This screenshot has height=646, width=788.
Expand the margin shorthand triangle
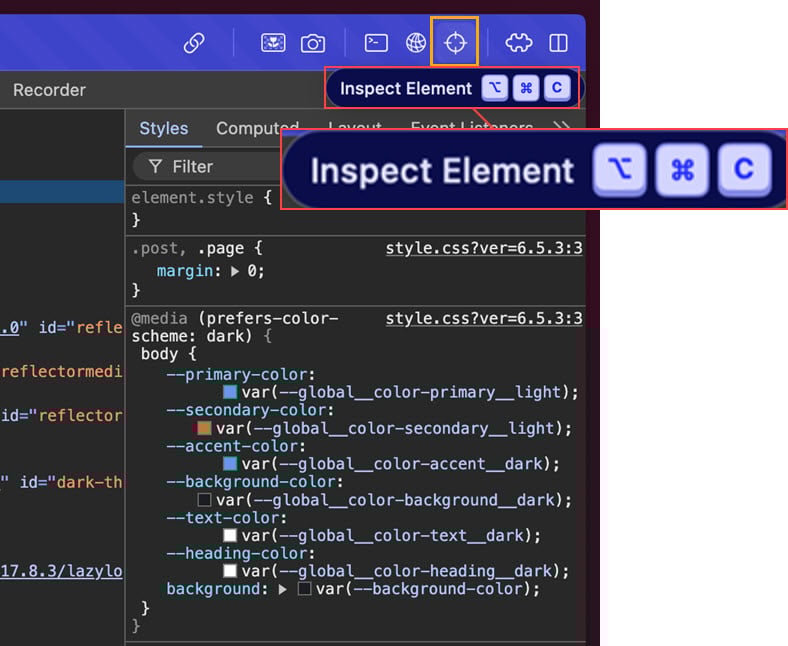tap(235, 271)
